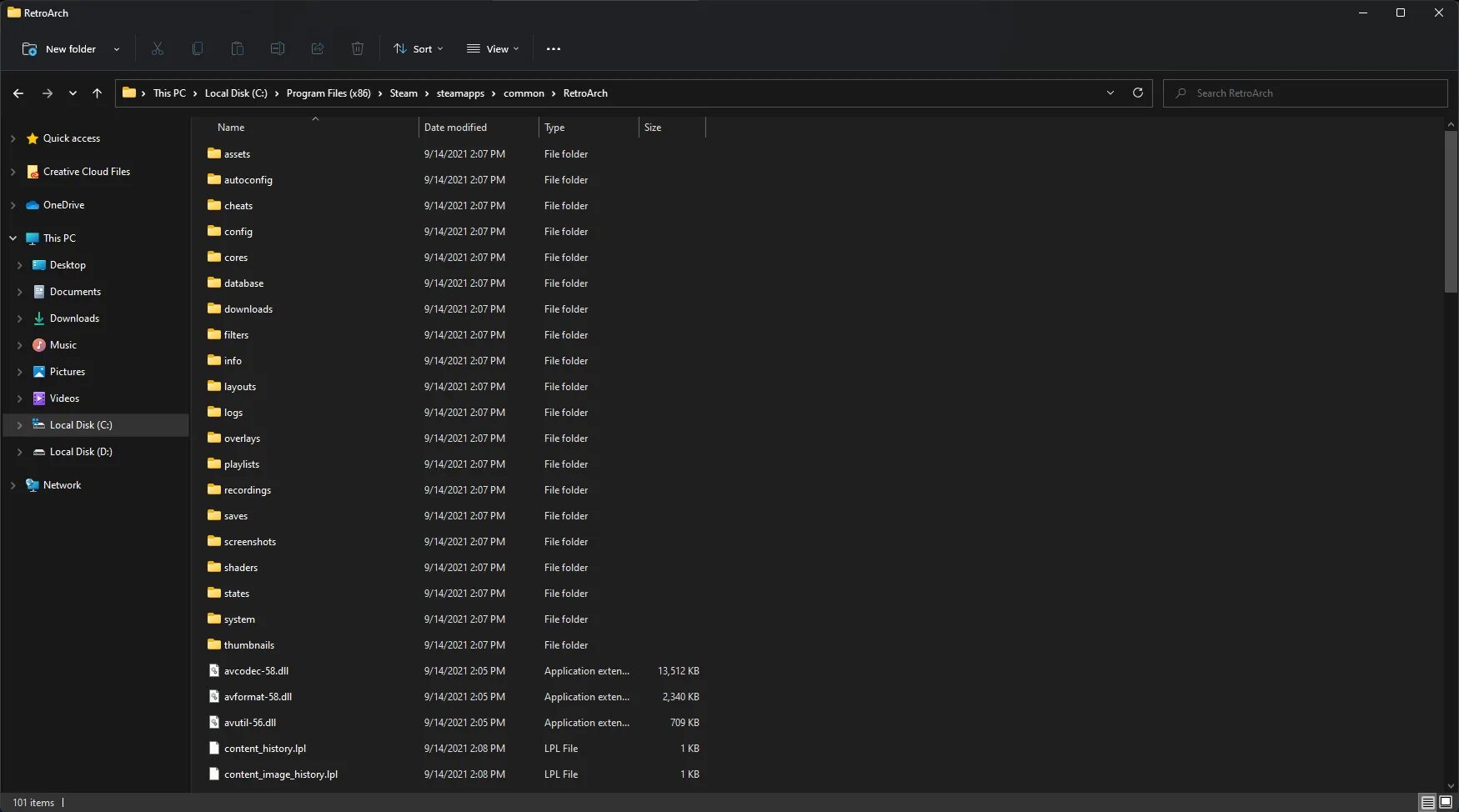Select the system folder row

[454, 619]
